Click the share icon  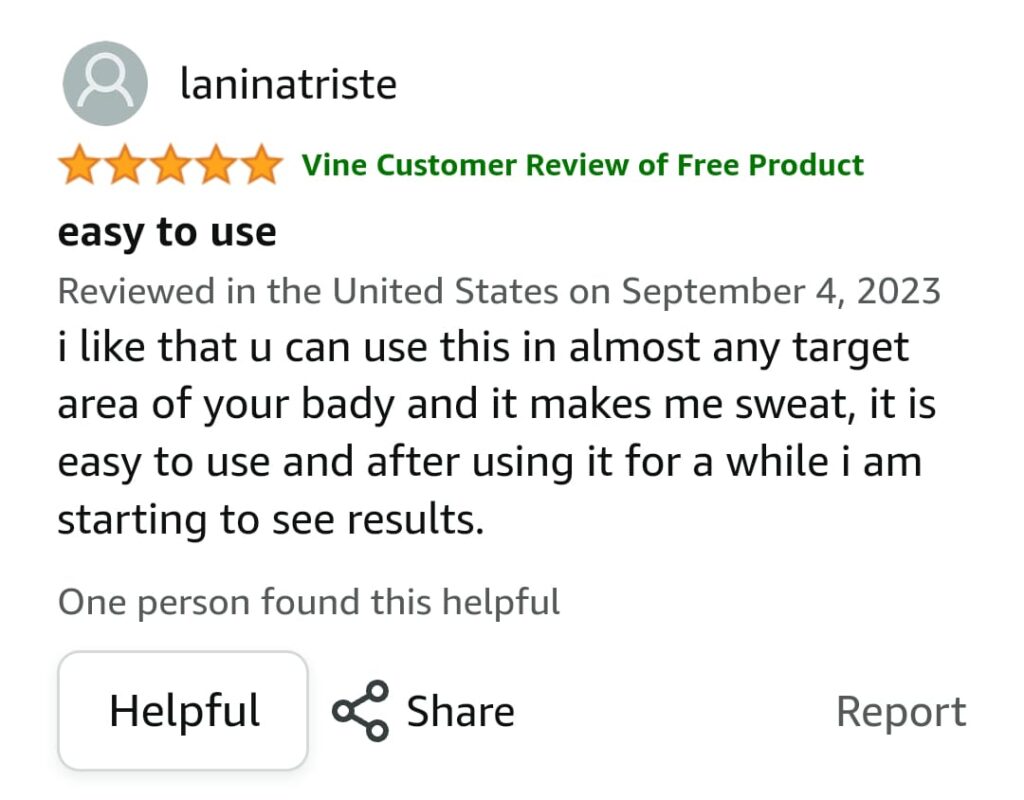(360, 711)
